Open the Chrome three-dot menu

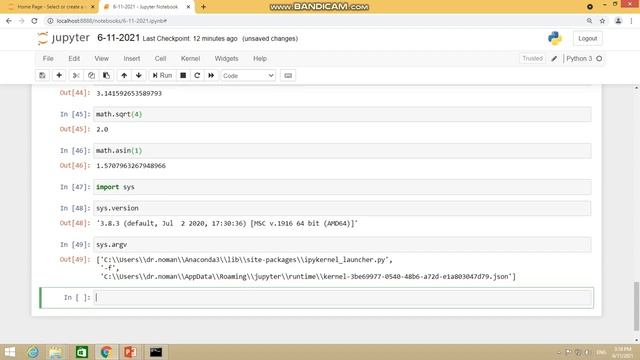click(x=631, y=21)
